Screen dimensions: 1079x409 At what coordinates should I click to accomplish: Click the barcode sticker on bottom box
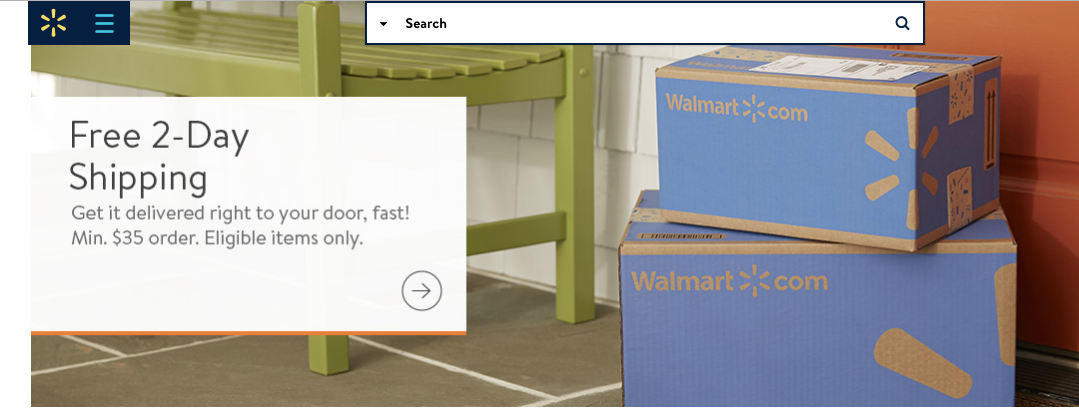[x=682, y=236]
